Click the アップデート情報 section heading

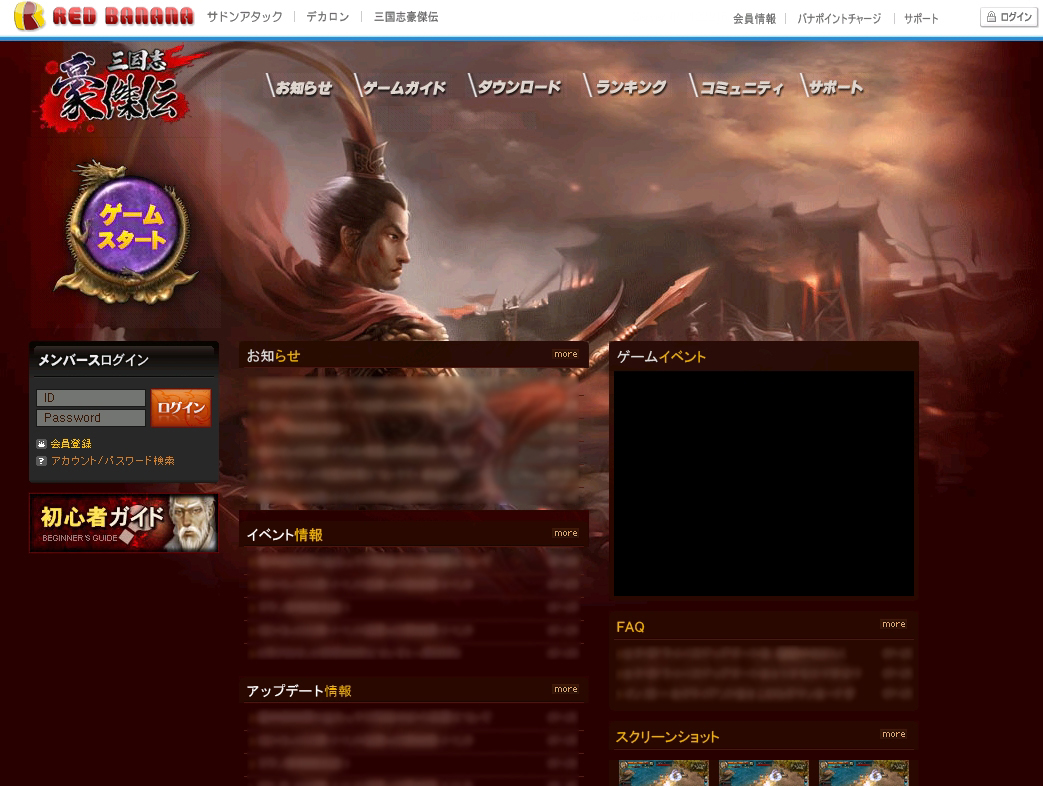point(299,691)
